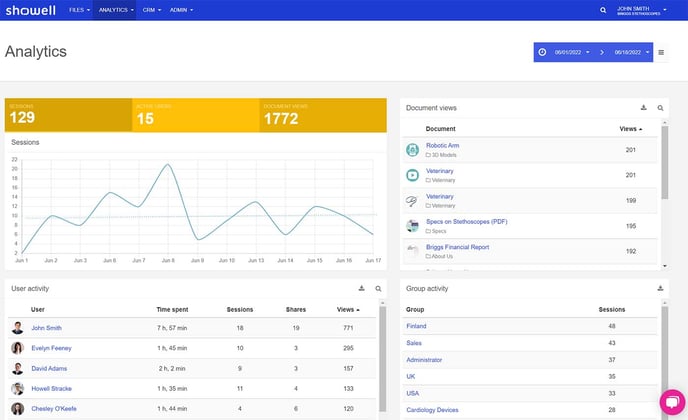The height and width of the screenshot is (420, 688).
Task: Select the Sessions 129 stat tile
Action: (68, 115)
